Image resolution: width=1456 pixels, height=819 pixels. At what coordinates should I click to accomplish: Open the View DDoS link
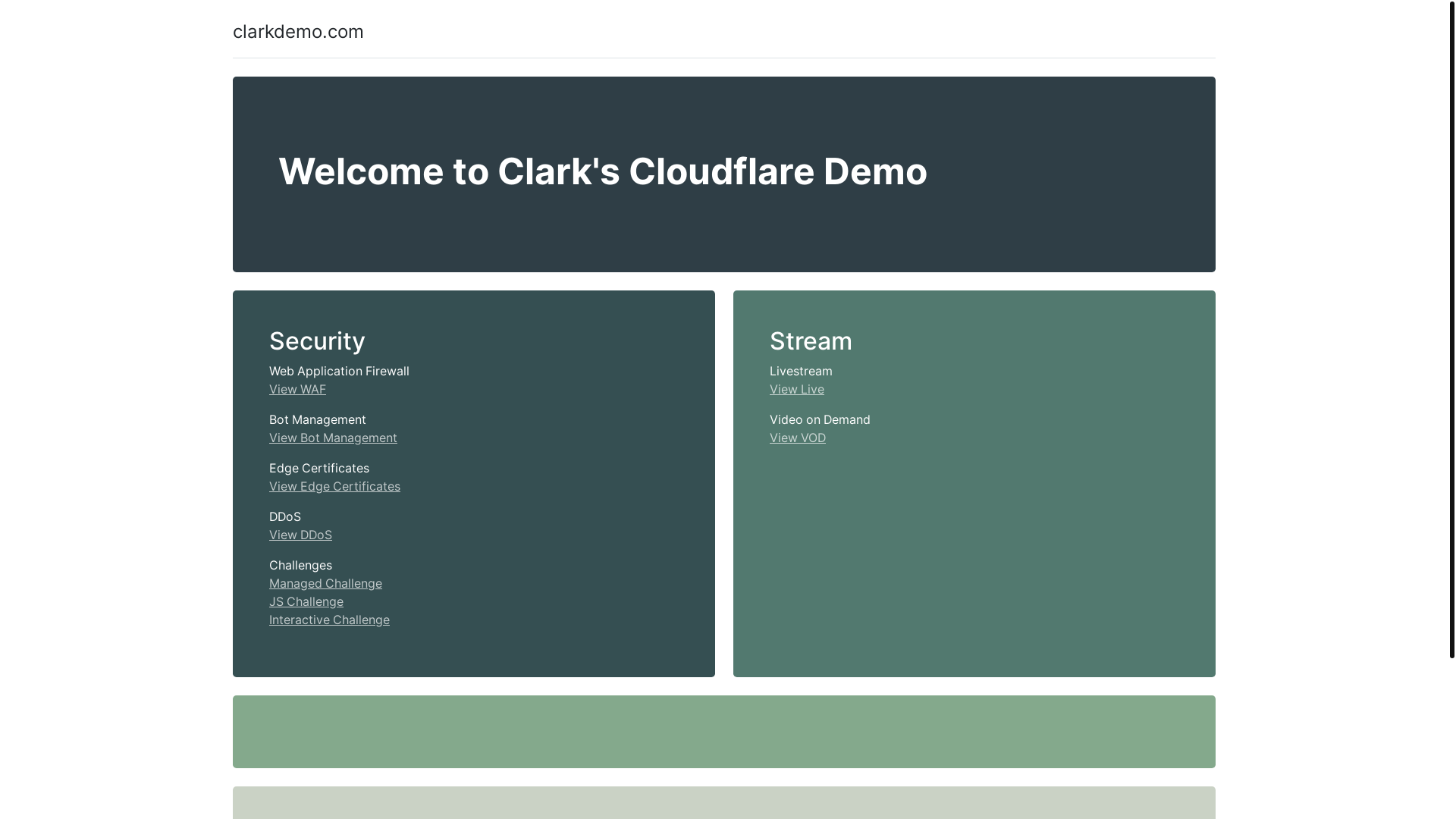click(x=300, y=535)
